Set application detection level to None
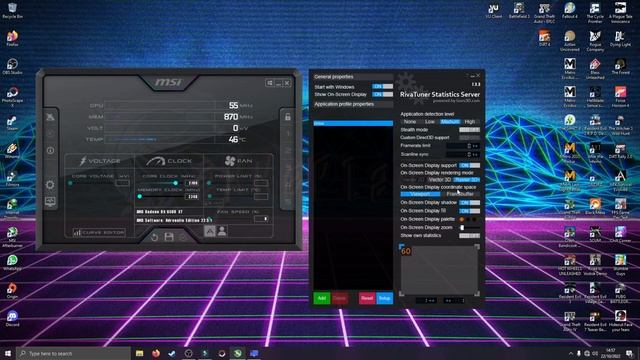Viewport: 640px width, 360px height. [x=410, y=122]
